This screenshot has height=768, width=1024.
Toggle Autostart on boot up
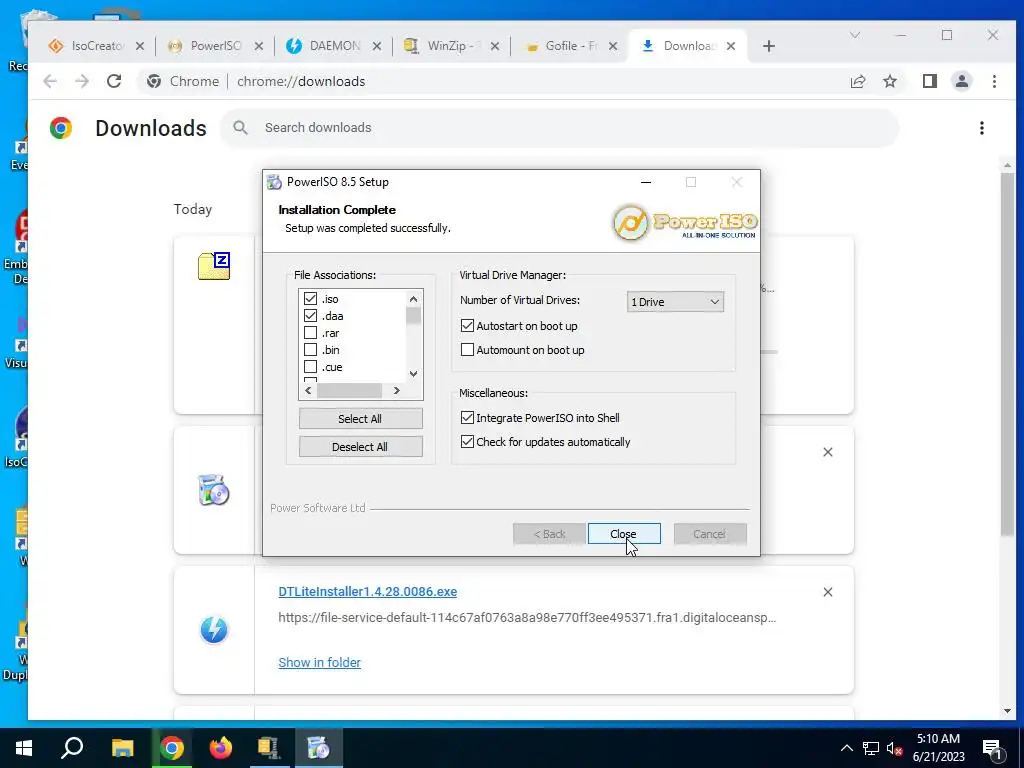click(x=467, y=326)
